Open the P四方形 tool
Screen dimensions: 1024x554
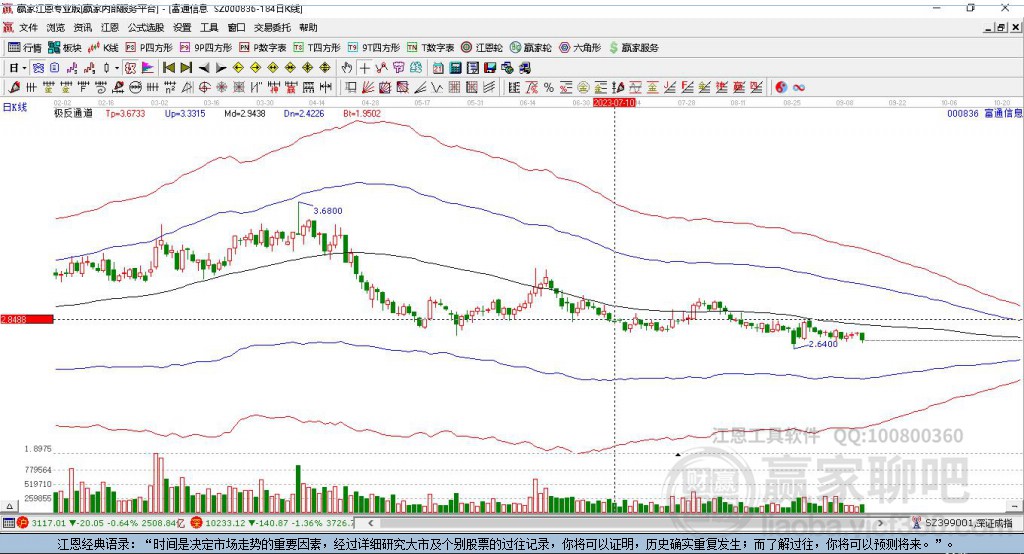point(149,48)
